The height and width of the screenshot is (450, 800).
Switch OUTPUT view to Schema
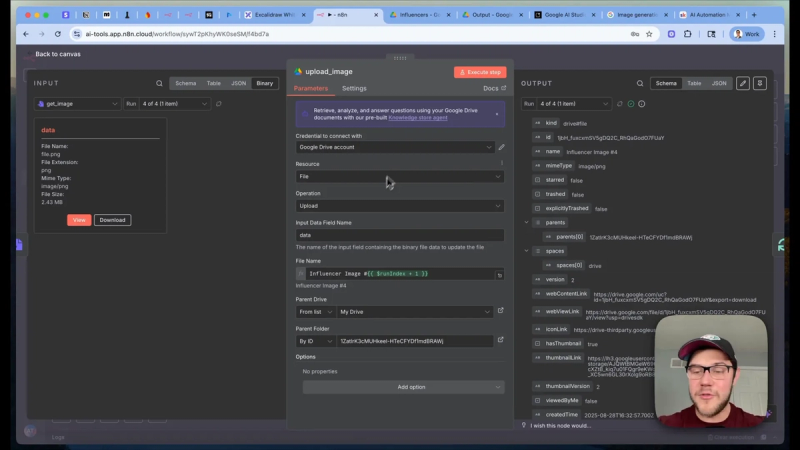[666, 83]
